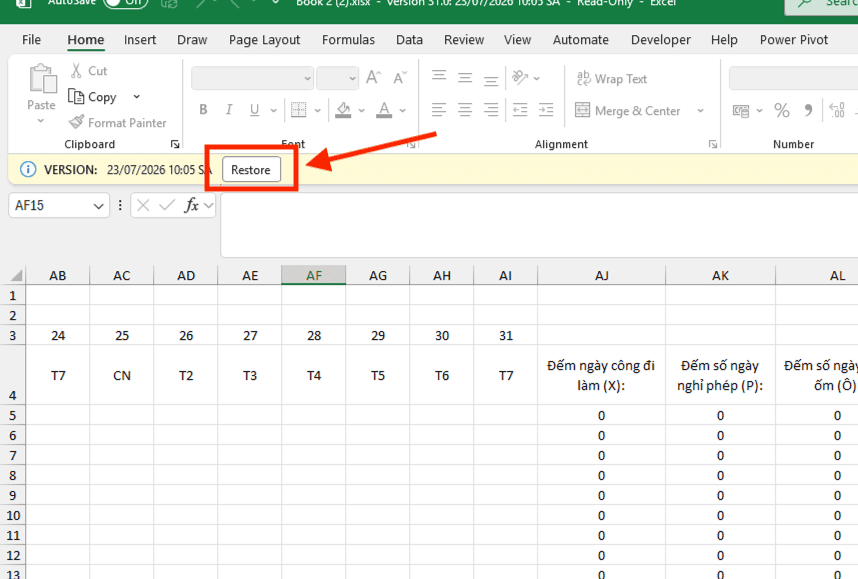Decrease the indent
The height and width of the screenshot is (579, 858).
(x=520, y=110)
